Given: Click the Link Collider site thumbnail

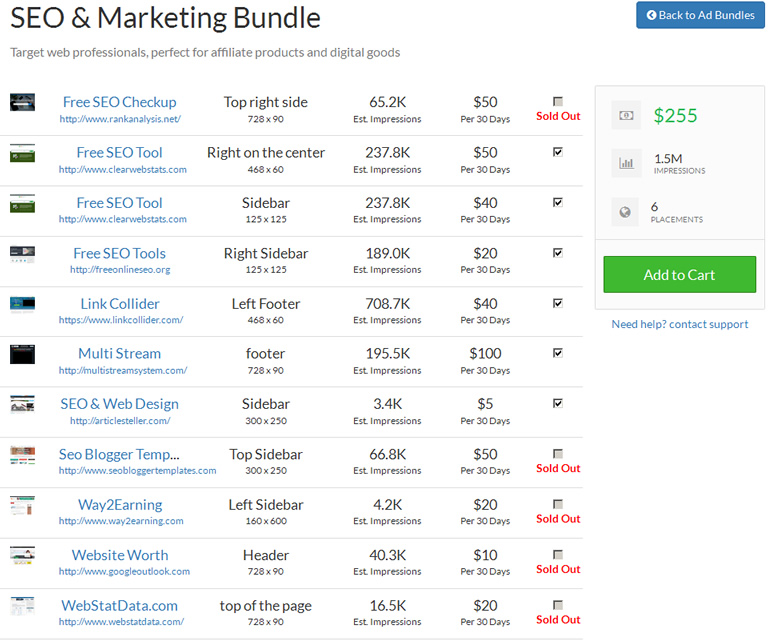Looking at the screenshot, I should [x=23, y=304].
